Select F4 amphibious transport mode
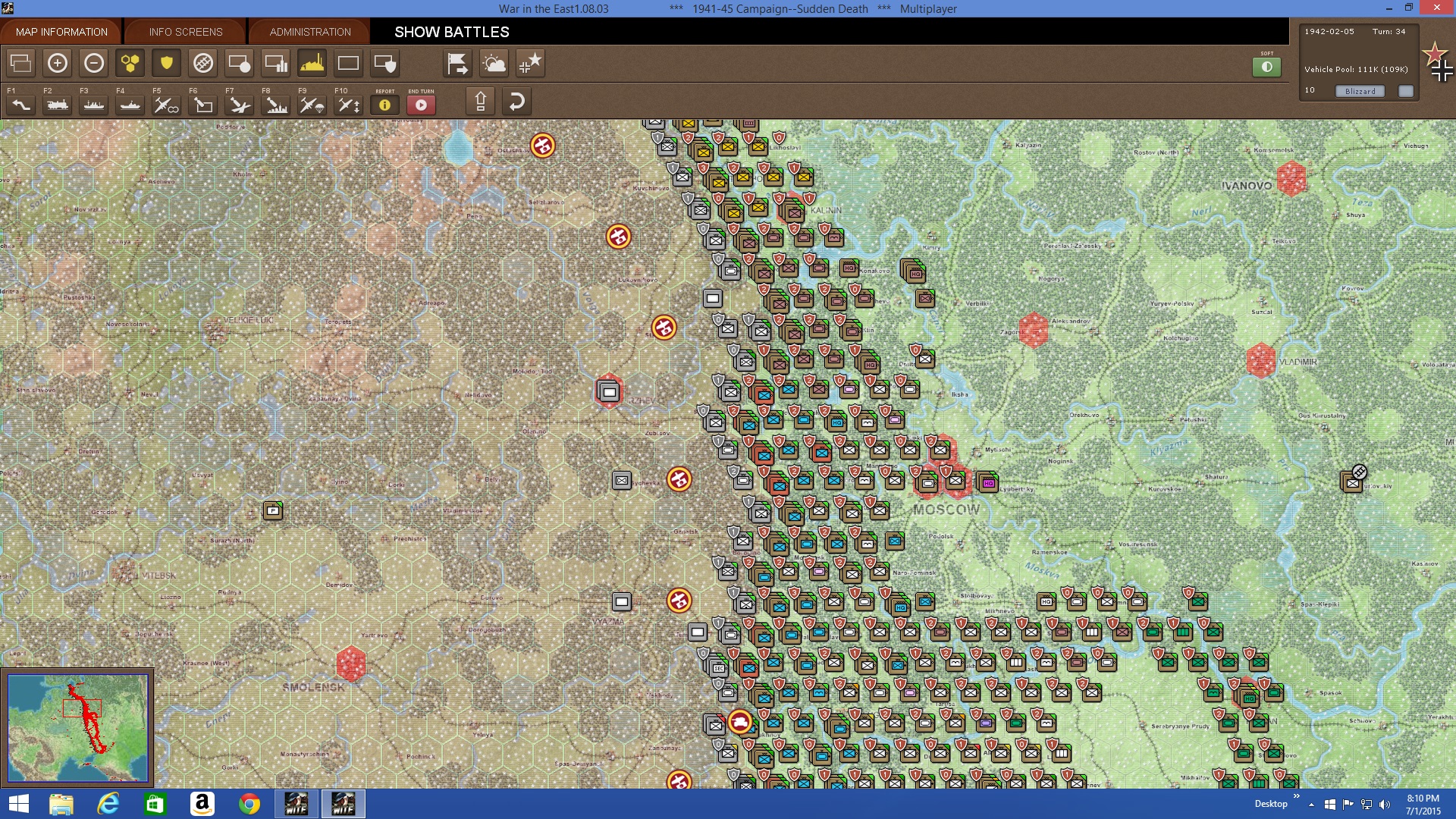This screenshot has width=1456, height=819. (x=130, y=105)
